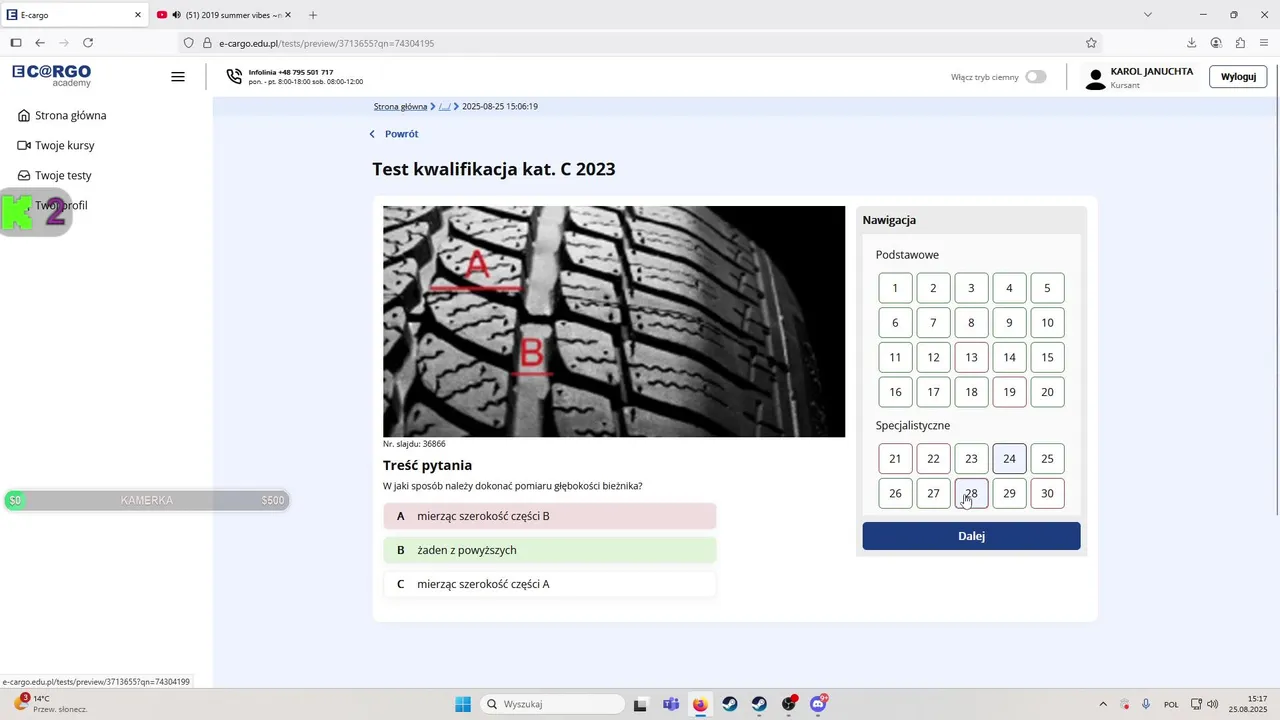Go to question 28

(971, 493)
